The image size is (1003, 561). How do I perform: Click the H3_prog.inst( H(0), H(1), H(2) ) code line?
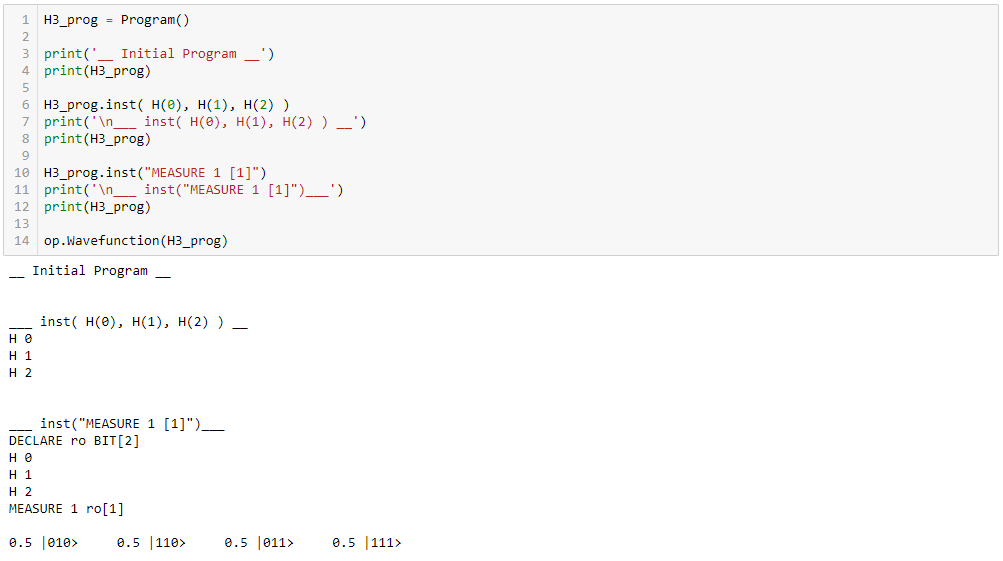(167, 105)
